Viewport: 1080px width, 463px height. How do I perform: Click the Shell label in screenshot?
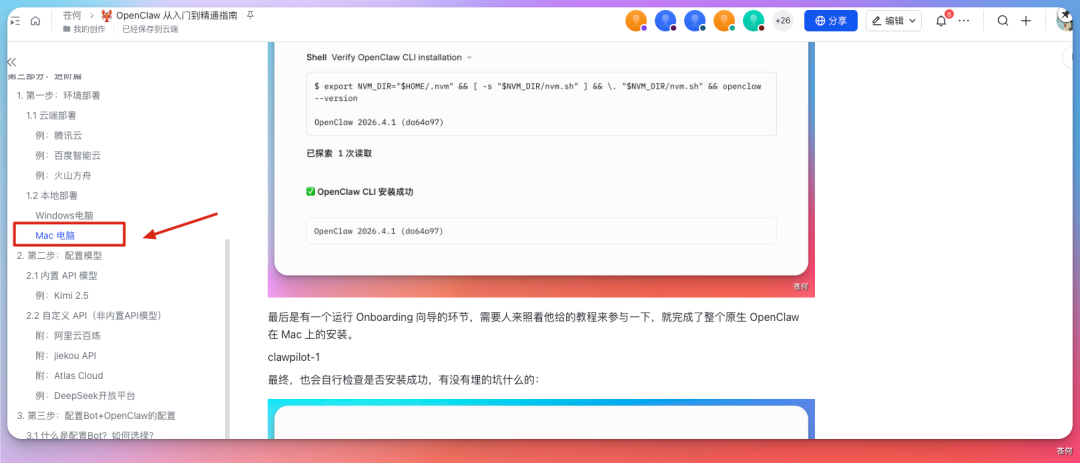click(316, 57)
